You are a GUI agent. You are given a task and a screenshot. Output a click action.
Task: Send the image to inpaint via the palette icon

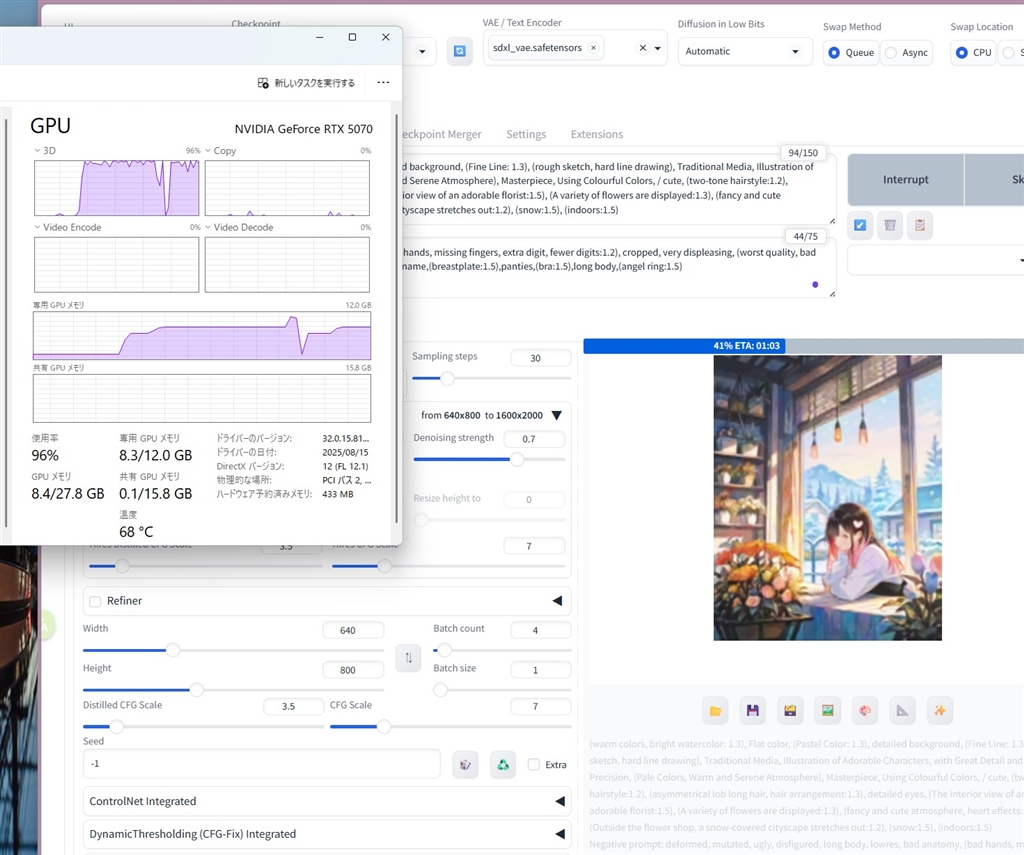tap(864, 711)
